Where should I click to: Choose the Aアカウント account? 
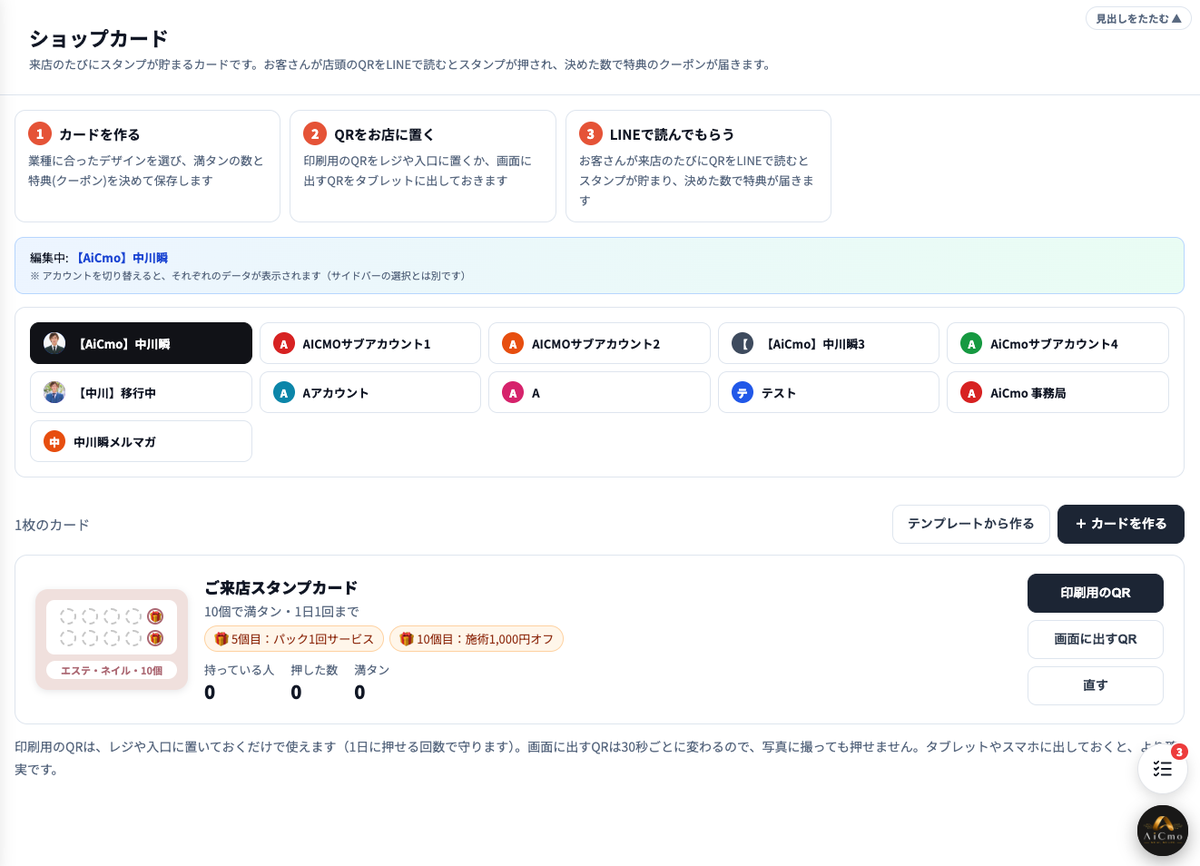370,392
